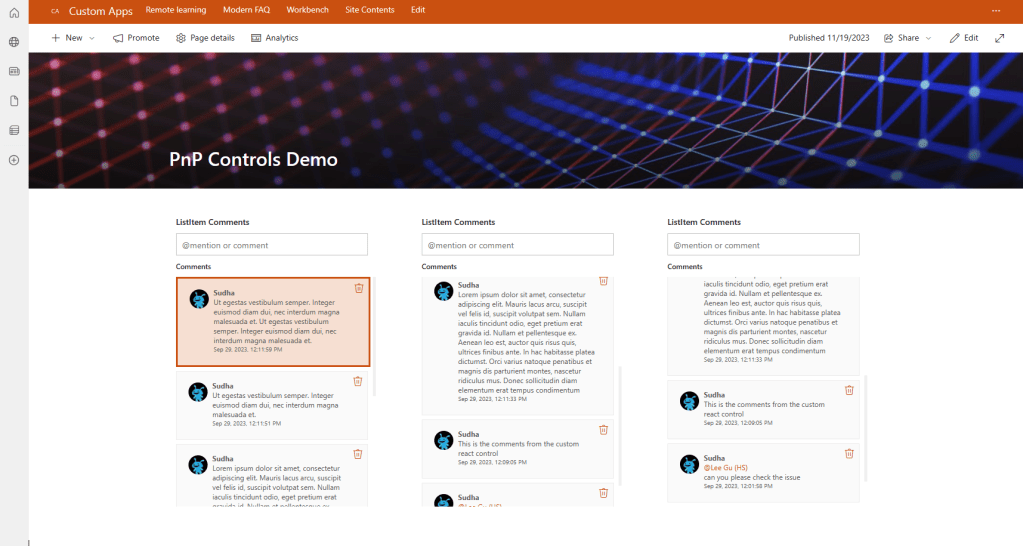Click the @Lee Gu (HS) mention link
The image size is (1023, 546).
(x=725, y=468)
